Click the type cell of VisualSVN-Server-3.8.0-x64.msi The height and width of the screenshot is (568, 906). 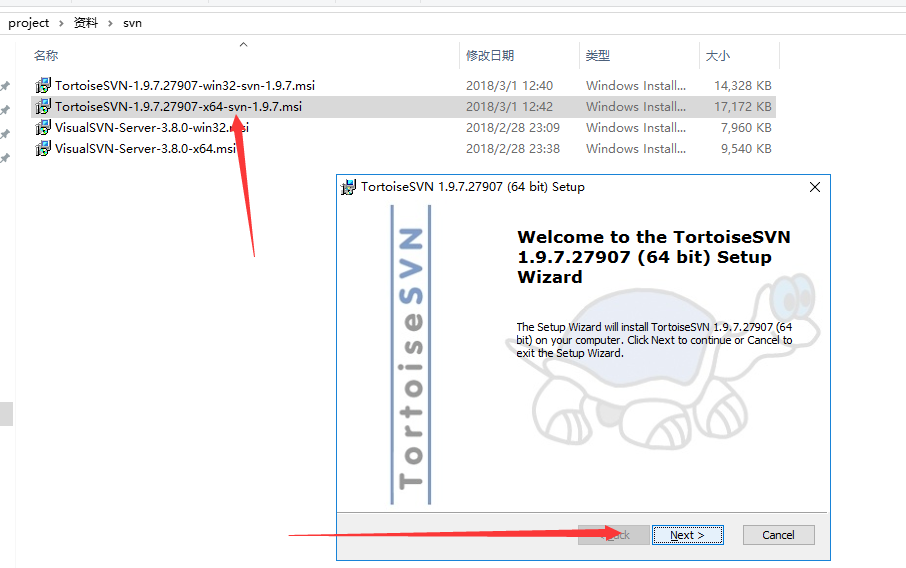point(636,149)
